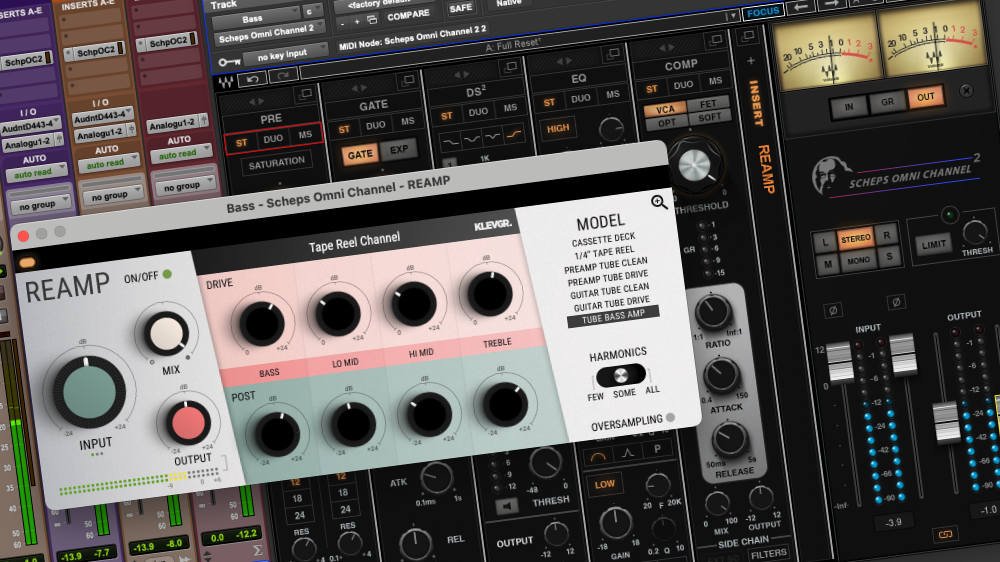Select the first DS² filter shape icon
1000x562 pixels.
pyautogui.click(x=451, y=142)
